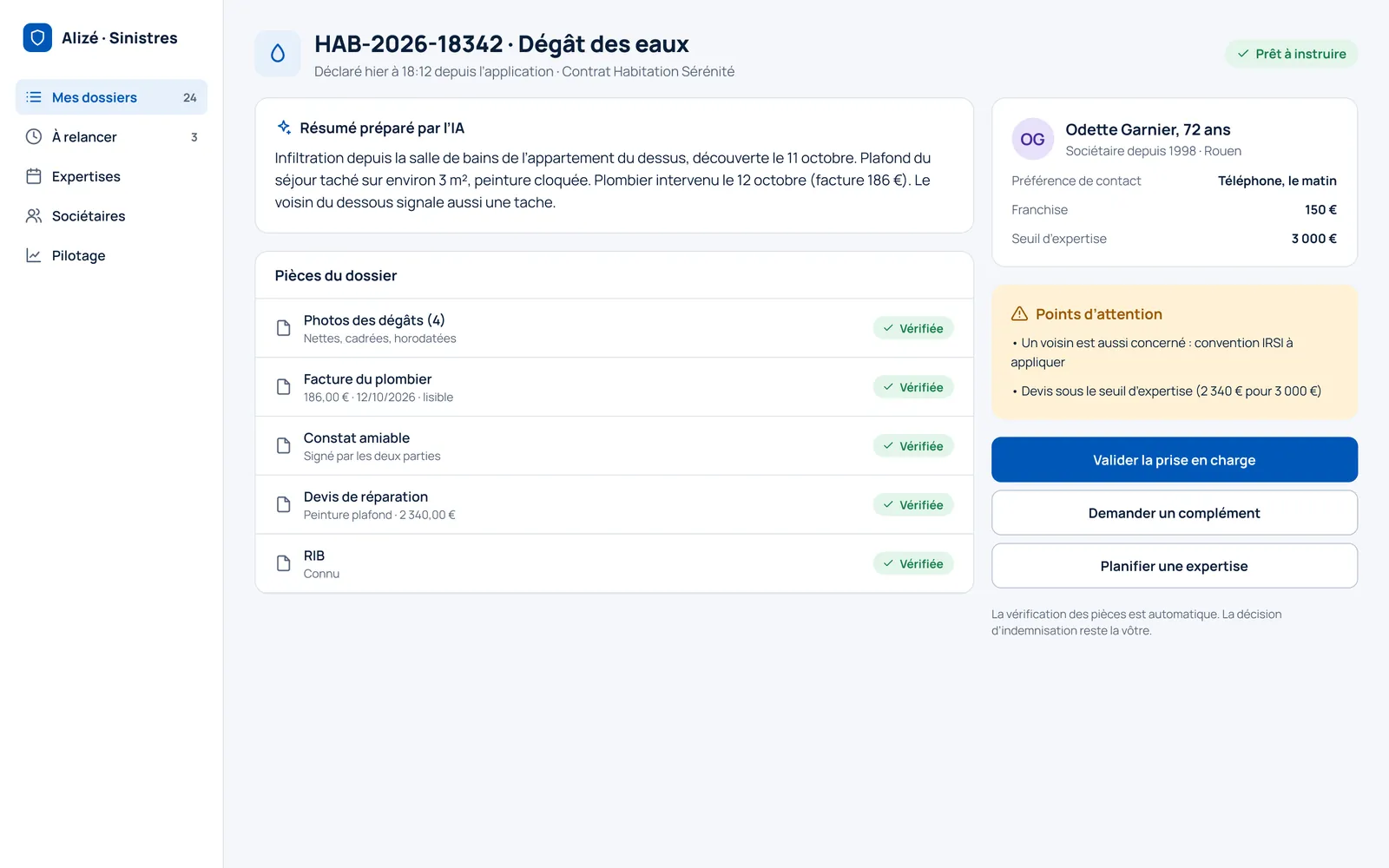Click the AI sparkle icon in Résumé card
Image resolution: width=1389 pixels, height=868 pixels.
[284, 128]
